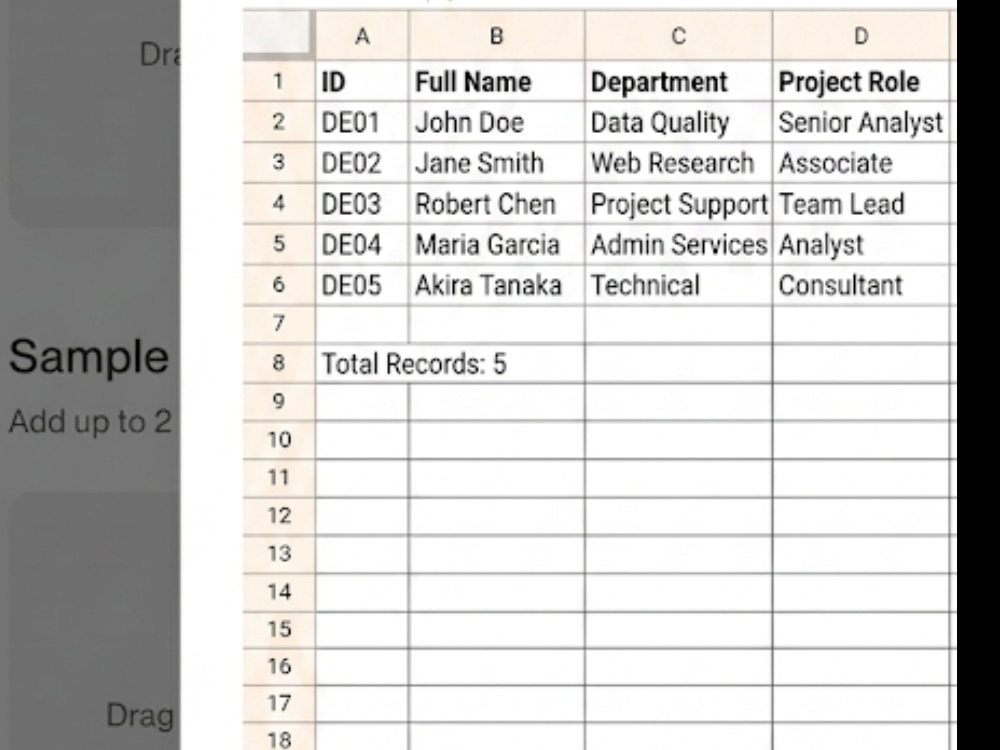
Task: Select column B header
Action: point(496,36)
